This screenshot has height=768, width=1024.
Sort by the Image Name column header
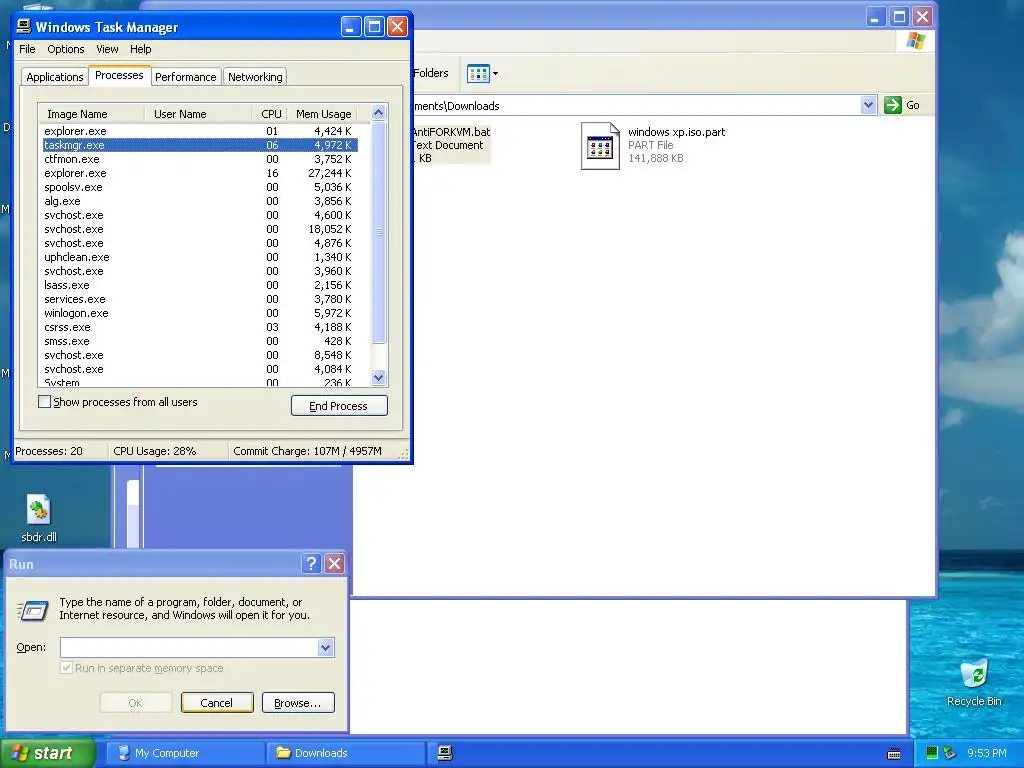91,114
